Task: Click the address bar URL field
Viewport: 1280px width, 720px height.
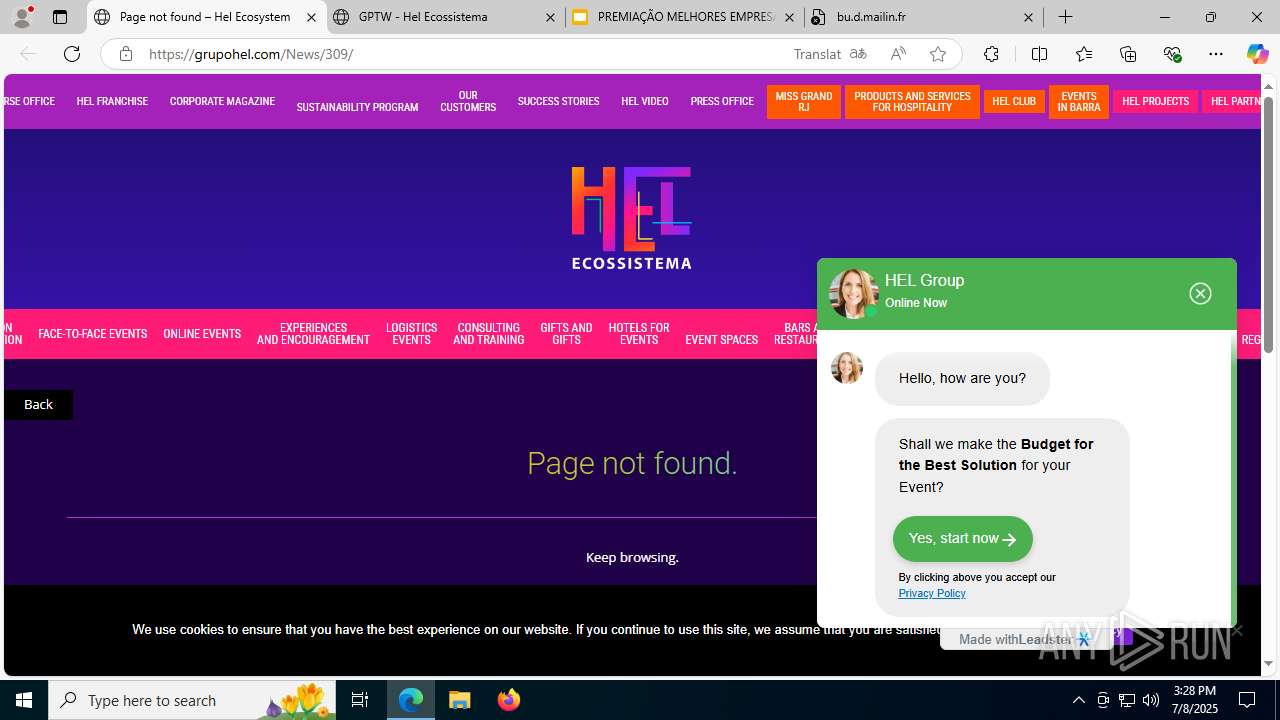Action: [x=460, y=54]
